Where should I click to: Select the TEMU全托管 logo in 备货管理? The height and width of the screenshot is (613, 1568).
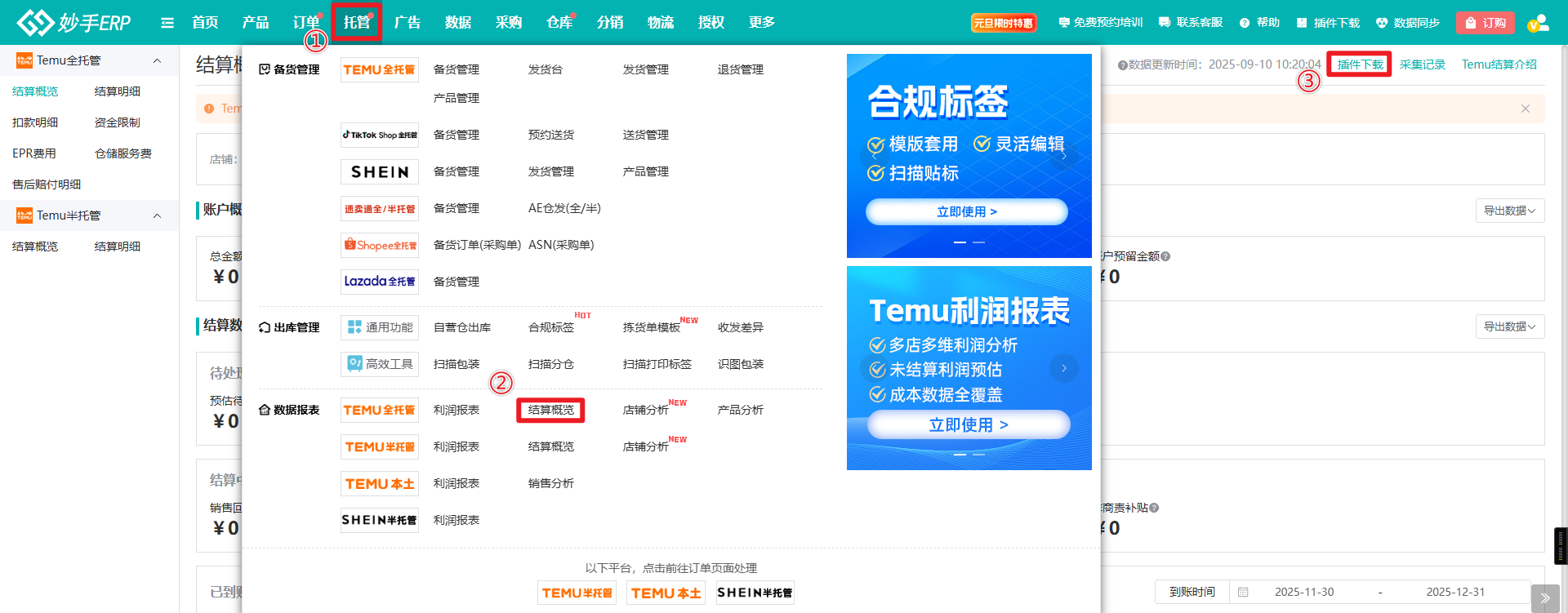pyautogui.click(x=380, y=69)
